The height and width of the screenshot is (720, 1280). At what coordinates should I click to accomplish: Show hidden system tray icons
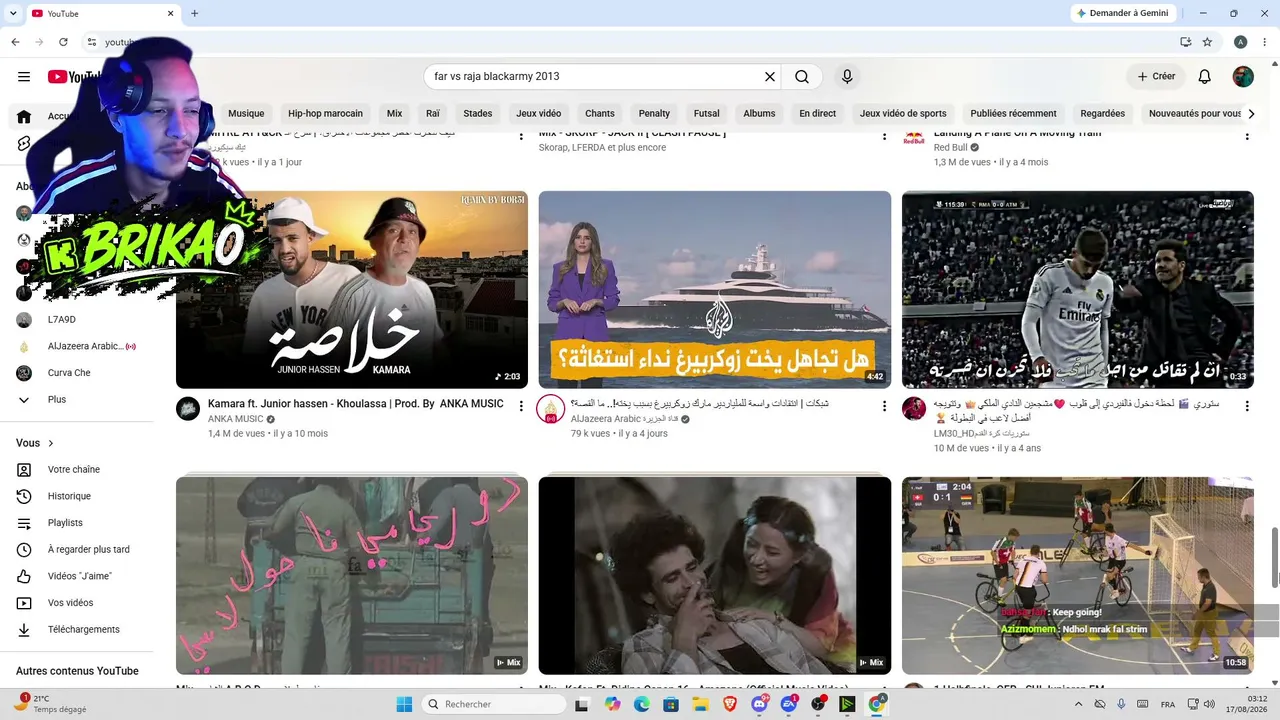point(1078,704)
